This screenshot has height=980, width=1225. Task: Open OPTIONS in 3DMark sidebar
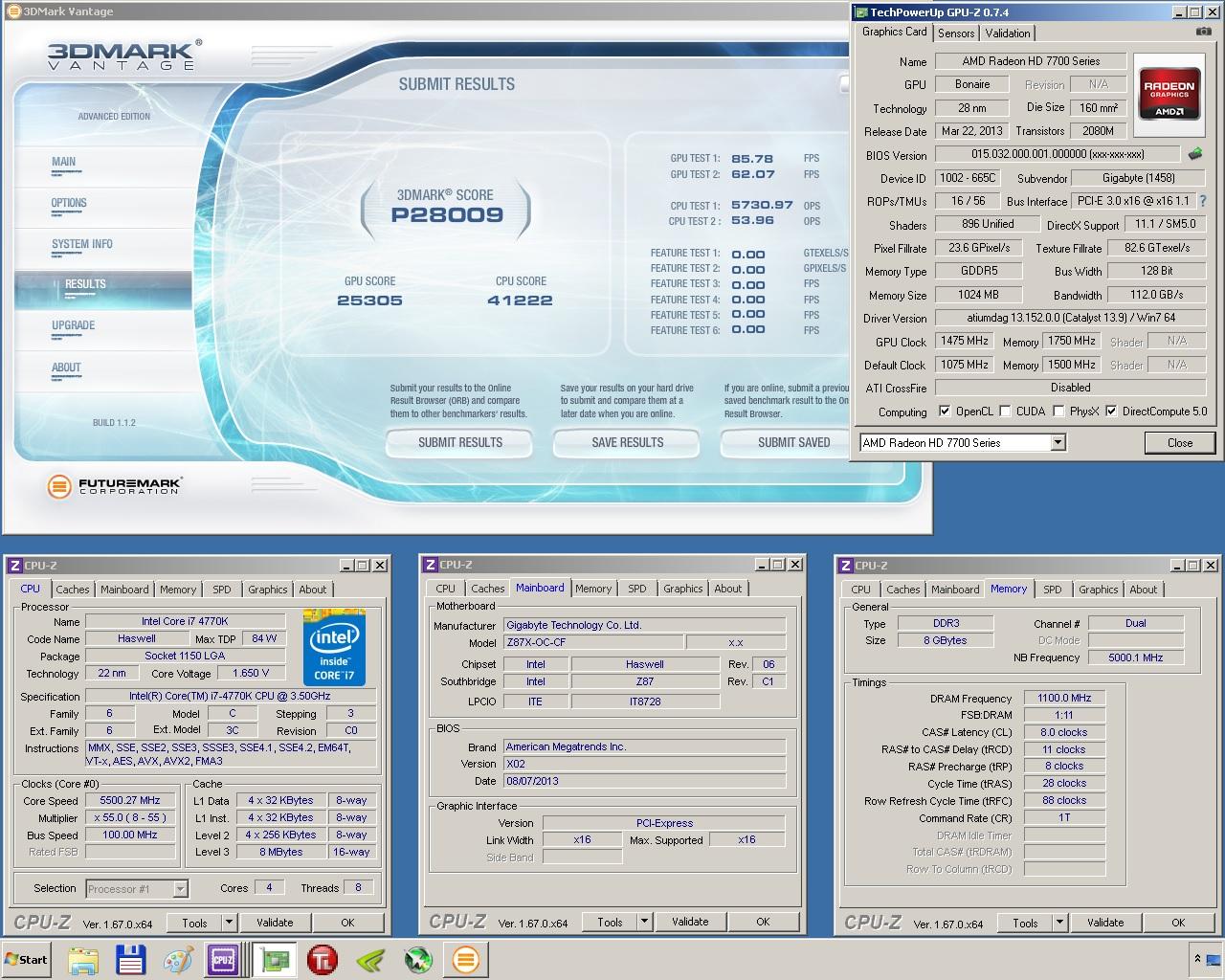point(69,203)
